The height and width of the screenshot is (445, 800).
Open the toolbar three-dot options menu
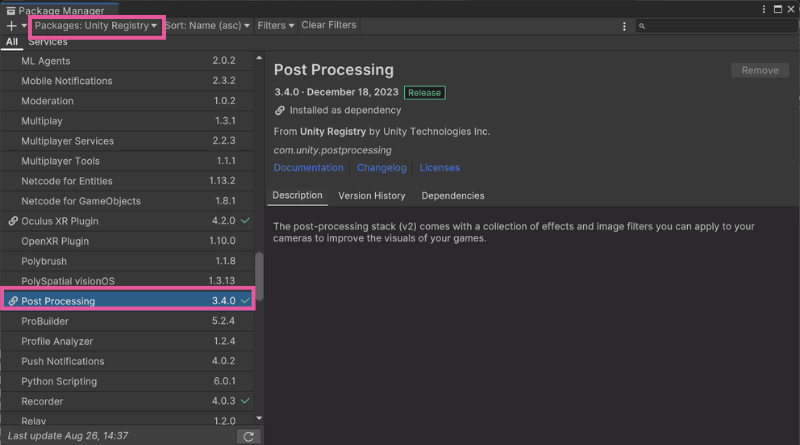tap(624, 26)
